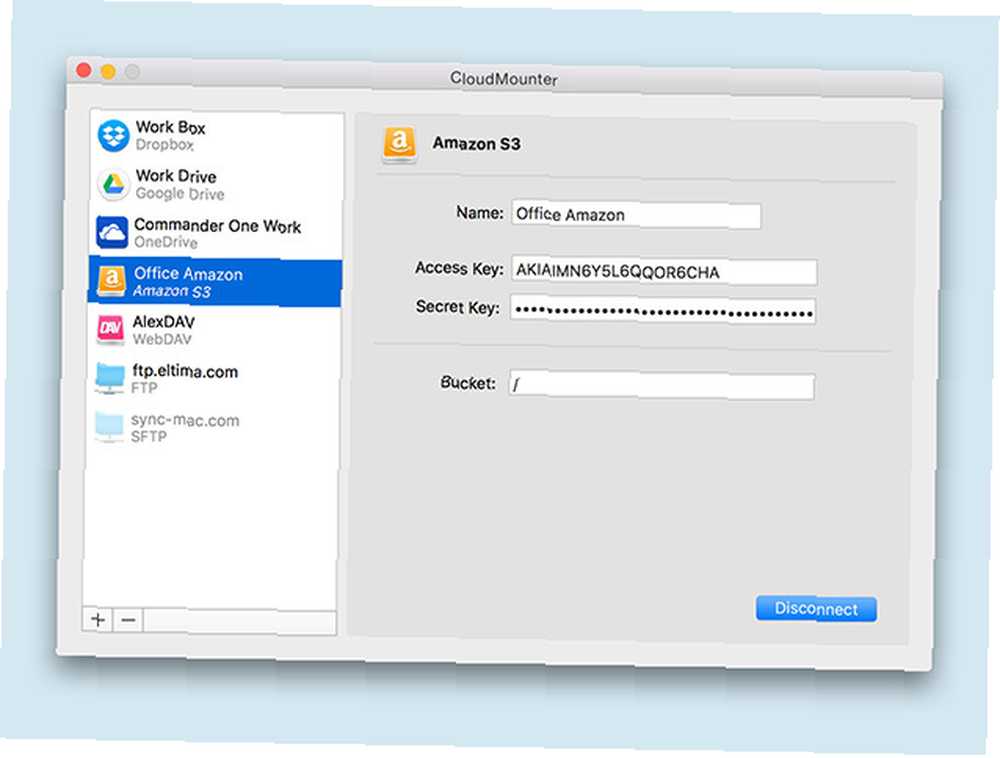Click the 'OneDrive' subtitle text

(166, 242)
